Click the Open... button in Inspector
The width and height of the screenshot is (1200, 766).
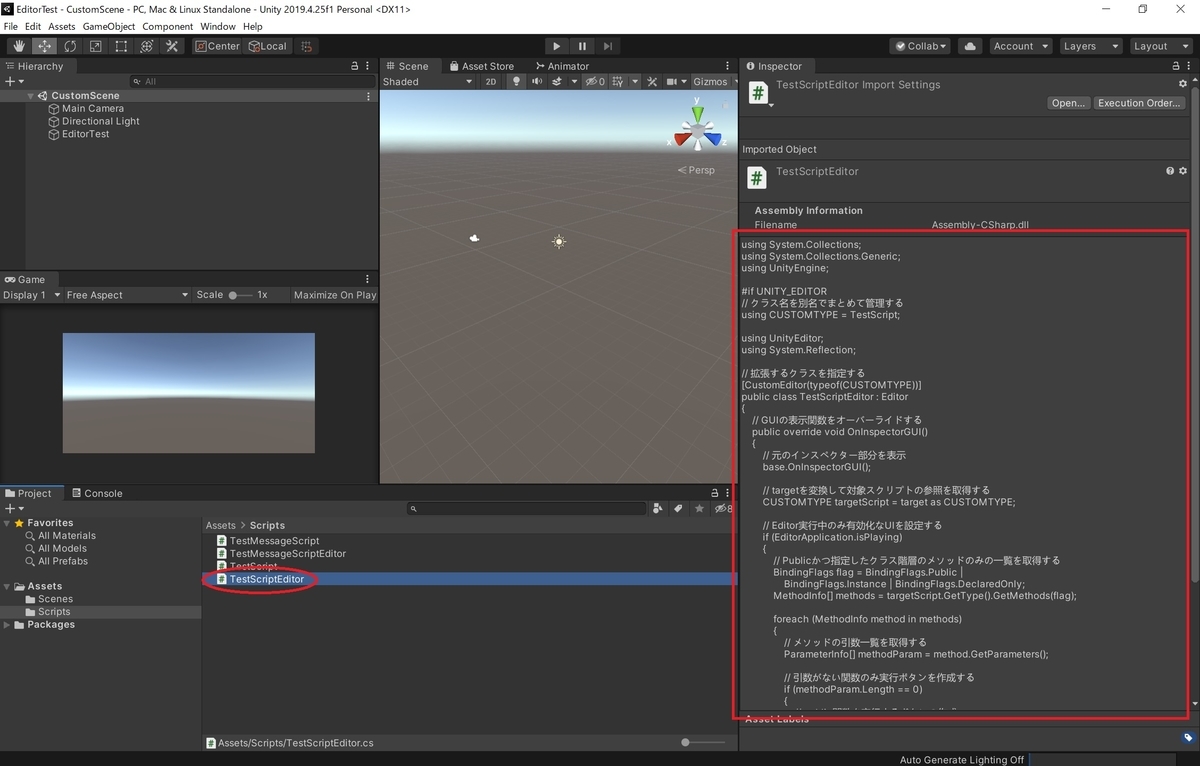tap(1068, 103)
